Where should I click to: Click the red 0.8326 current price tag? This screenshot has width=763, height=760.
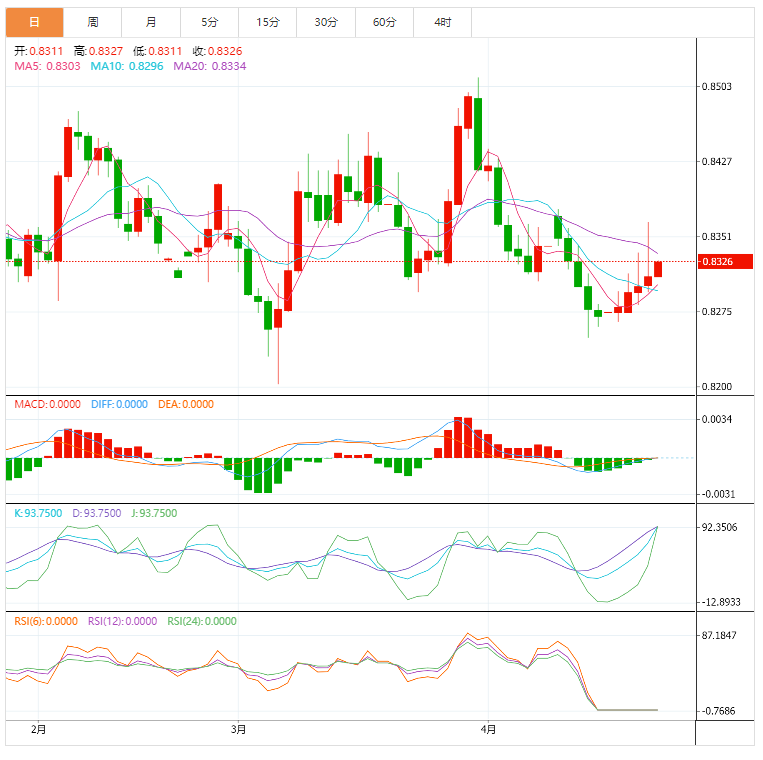click(725, 262)
